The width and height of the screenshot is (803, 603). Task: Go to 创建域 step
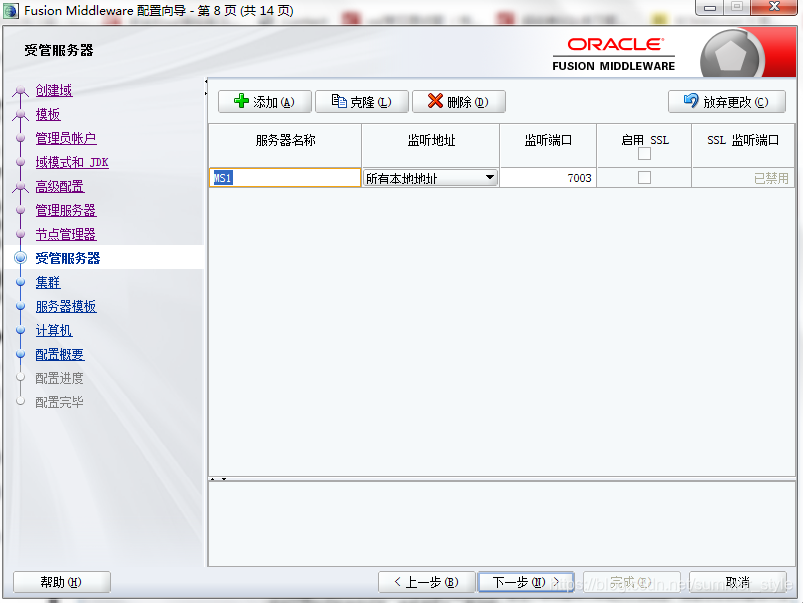click(x=54, y=90)
